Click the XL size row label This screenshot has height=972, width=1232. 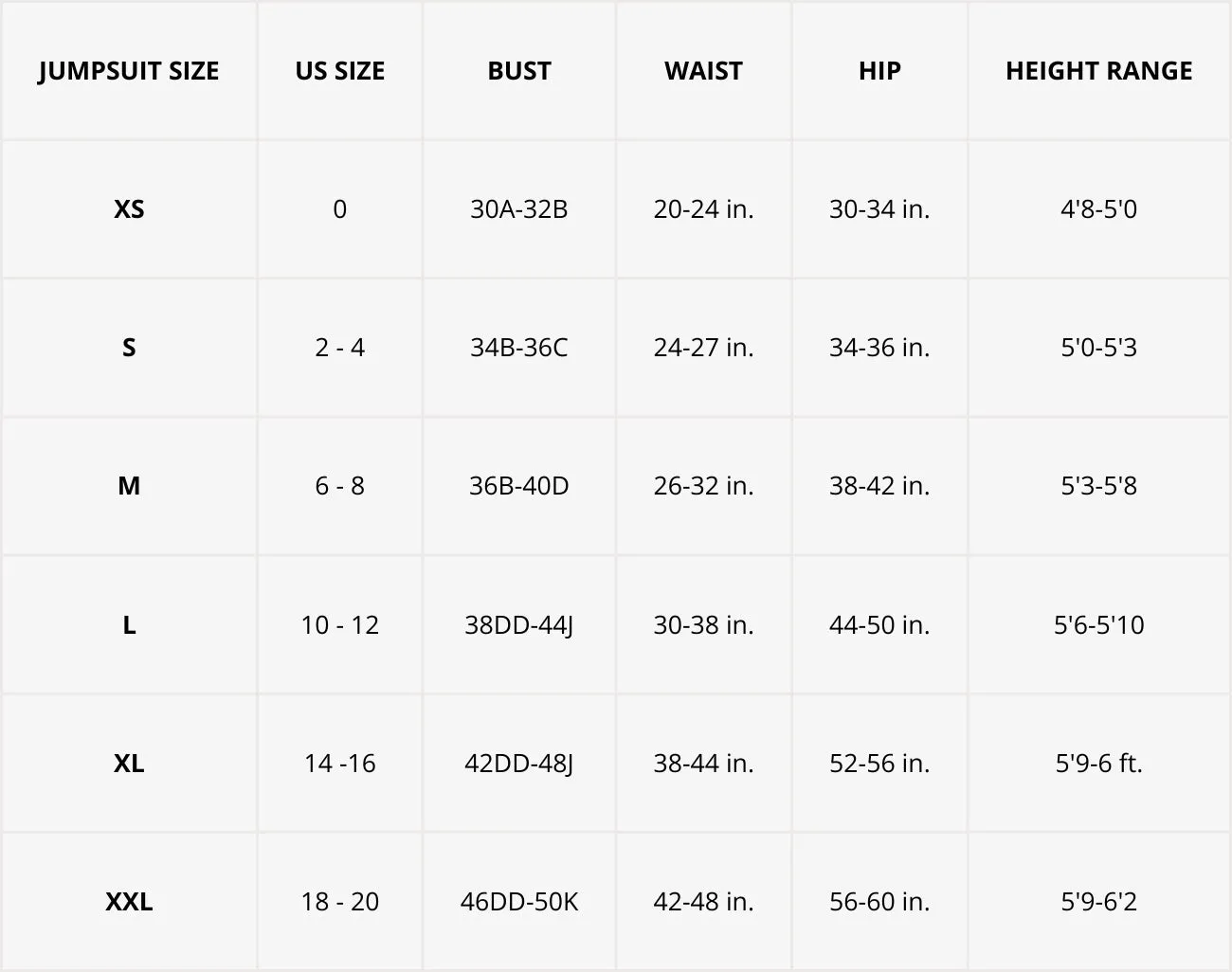[129, 764]
